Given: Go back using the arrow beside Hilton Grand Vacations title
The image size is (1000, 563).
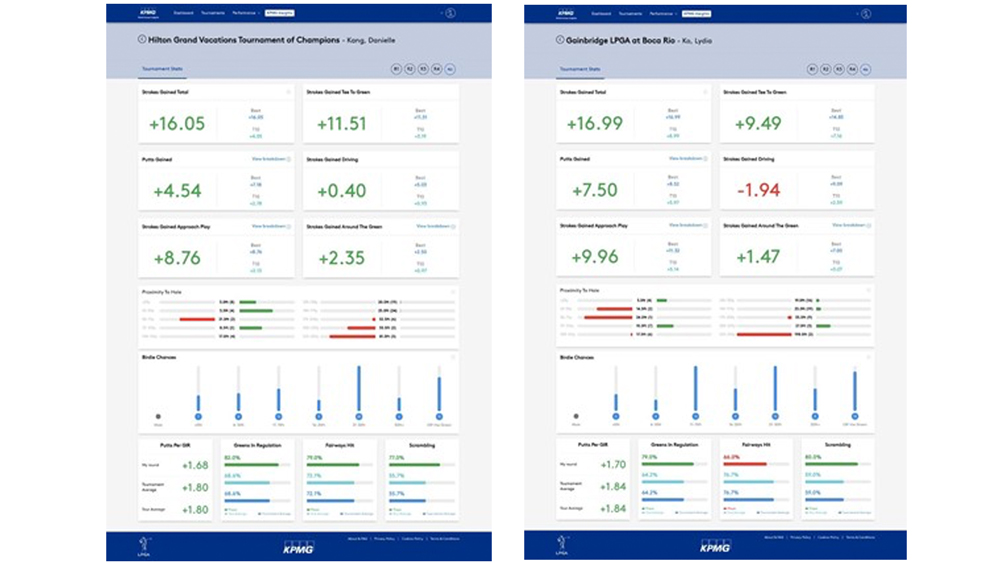Looking at the screenshot, I should pos(142,39).
